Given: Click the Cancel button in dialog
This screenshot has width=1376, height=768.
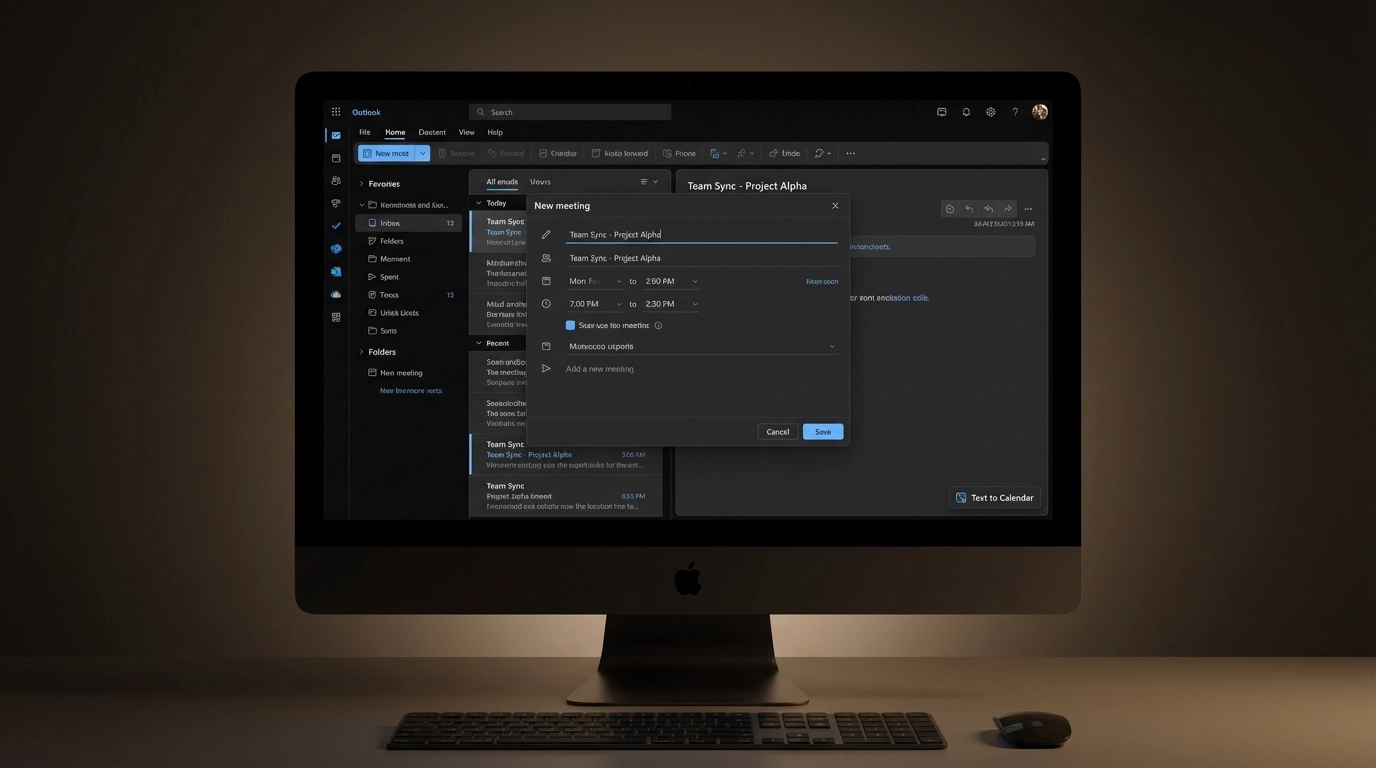Looking at the screenshot, I should (778, 432).
